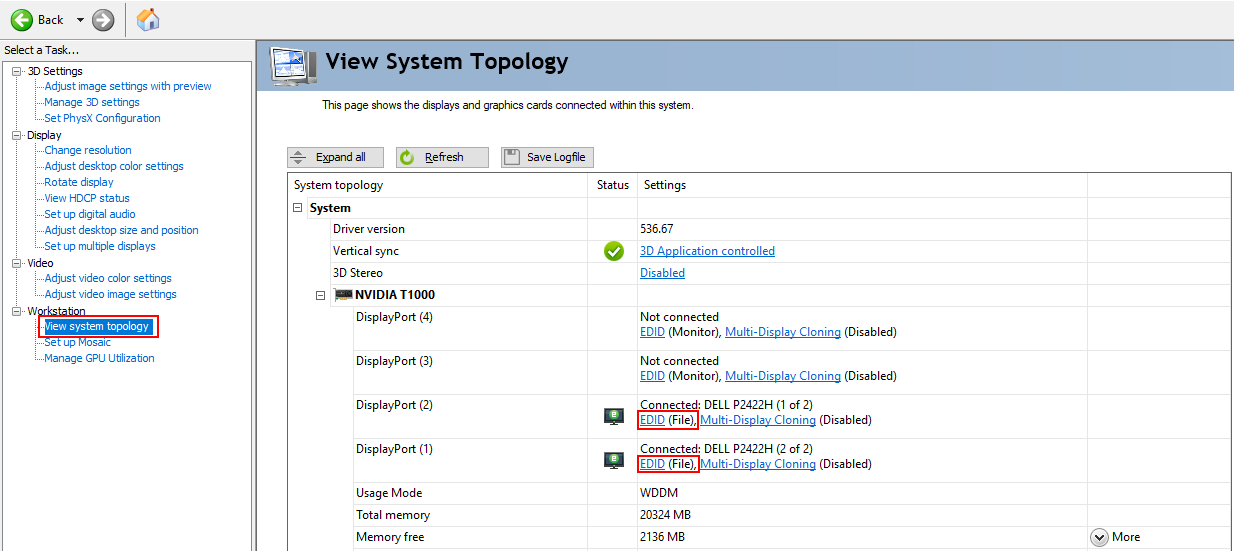Click the View System Topology header icon

click(294, 68)
